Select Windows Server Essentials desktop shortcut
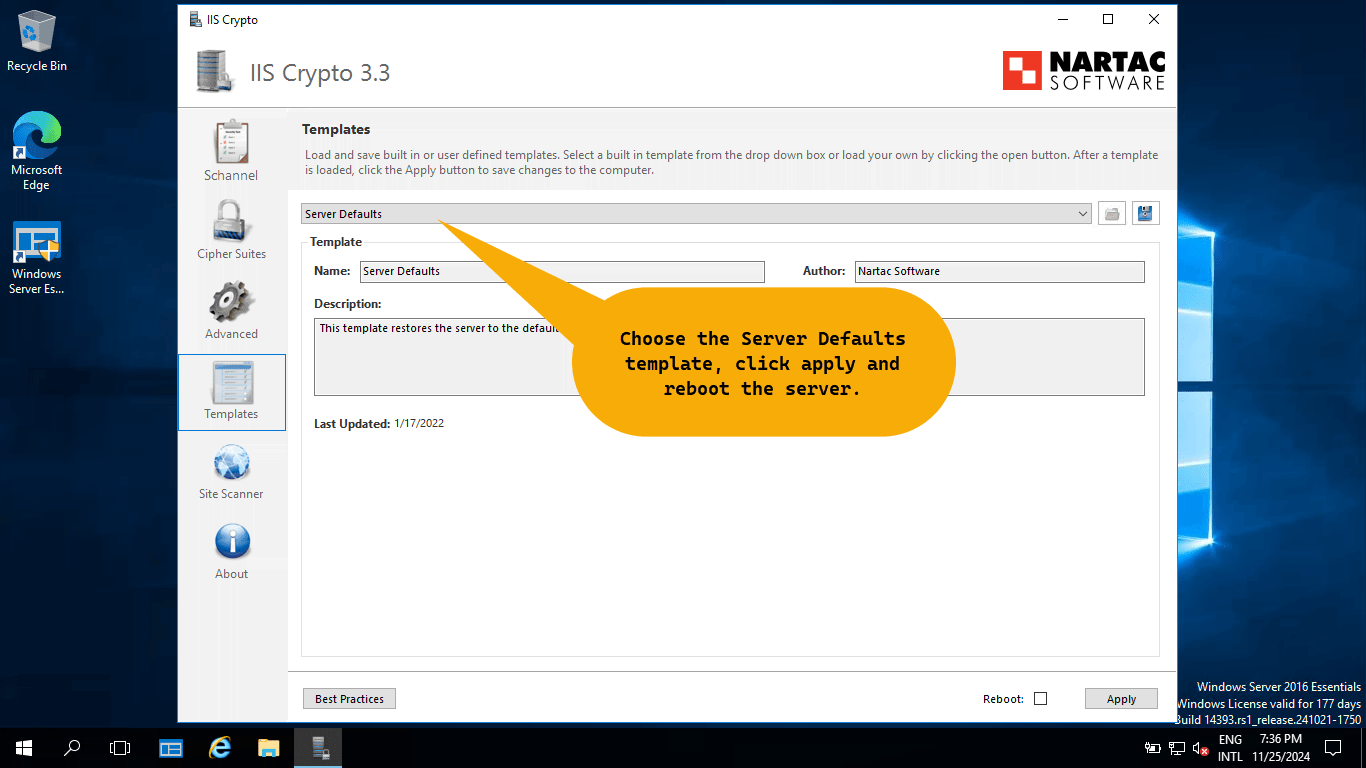Viewport: 1366px width, 768px height. tap(37, 258)
